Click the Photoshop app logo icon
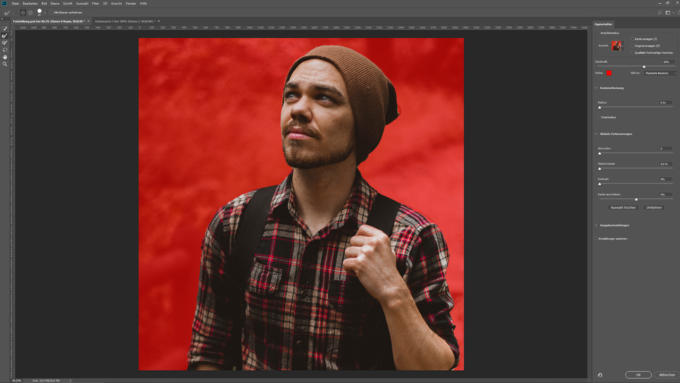Viewport: 680px width, 383px height. (x=4, y=3)
